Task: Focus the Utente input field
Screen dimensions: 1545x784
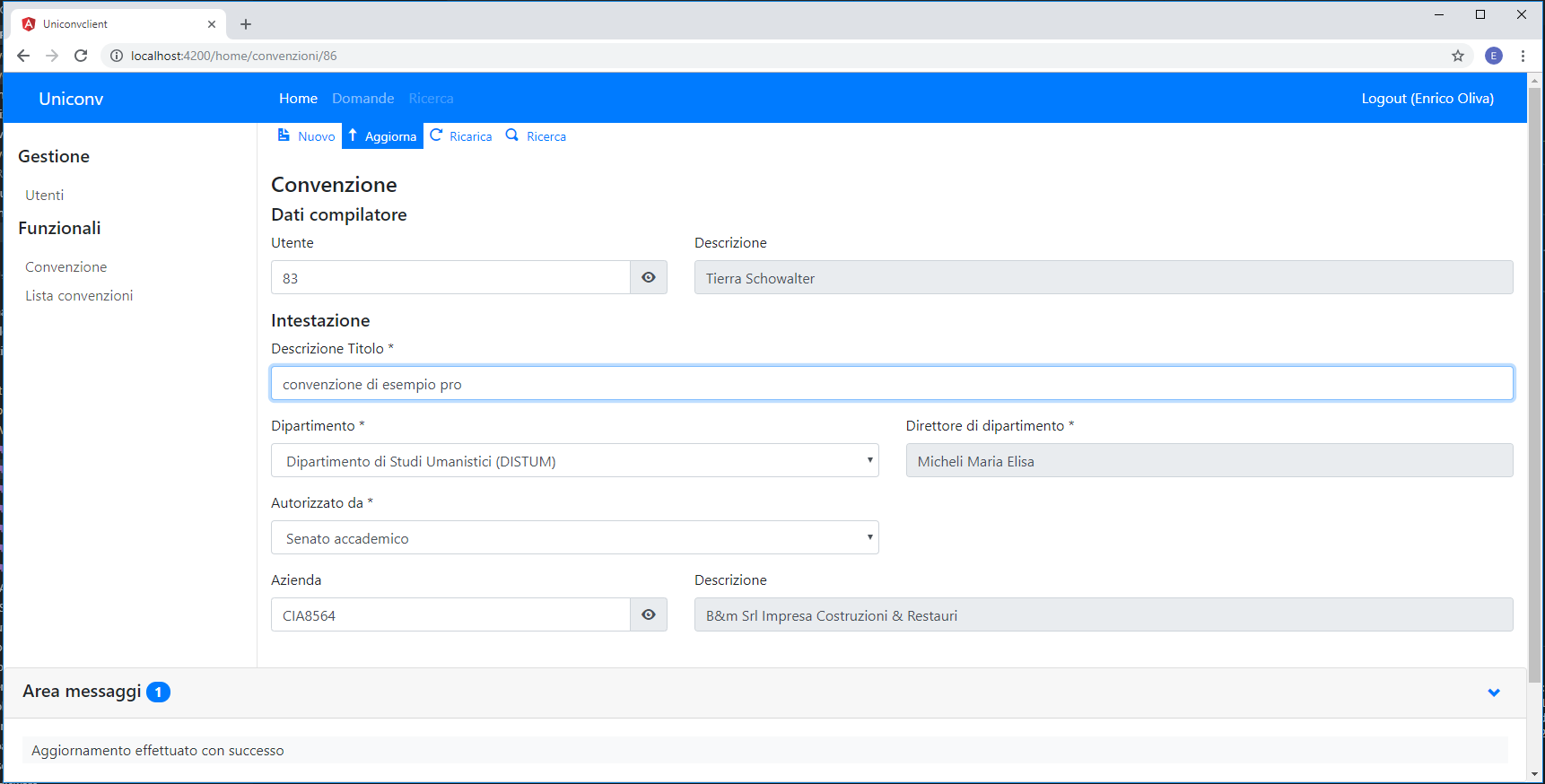Action: click(450, 278)
